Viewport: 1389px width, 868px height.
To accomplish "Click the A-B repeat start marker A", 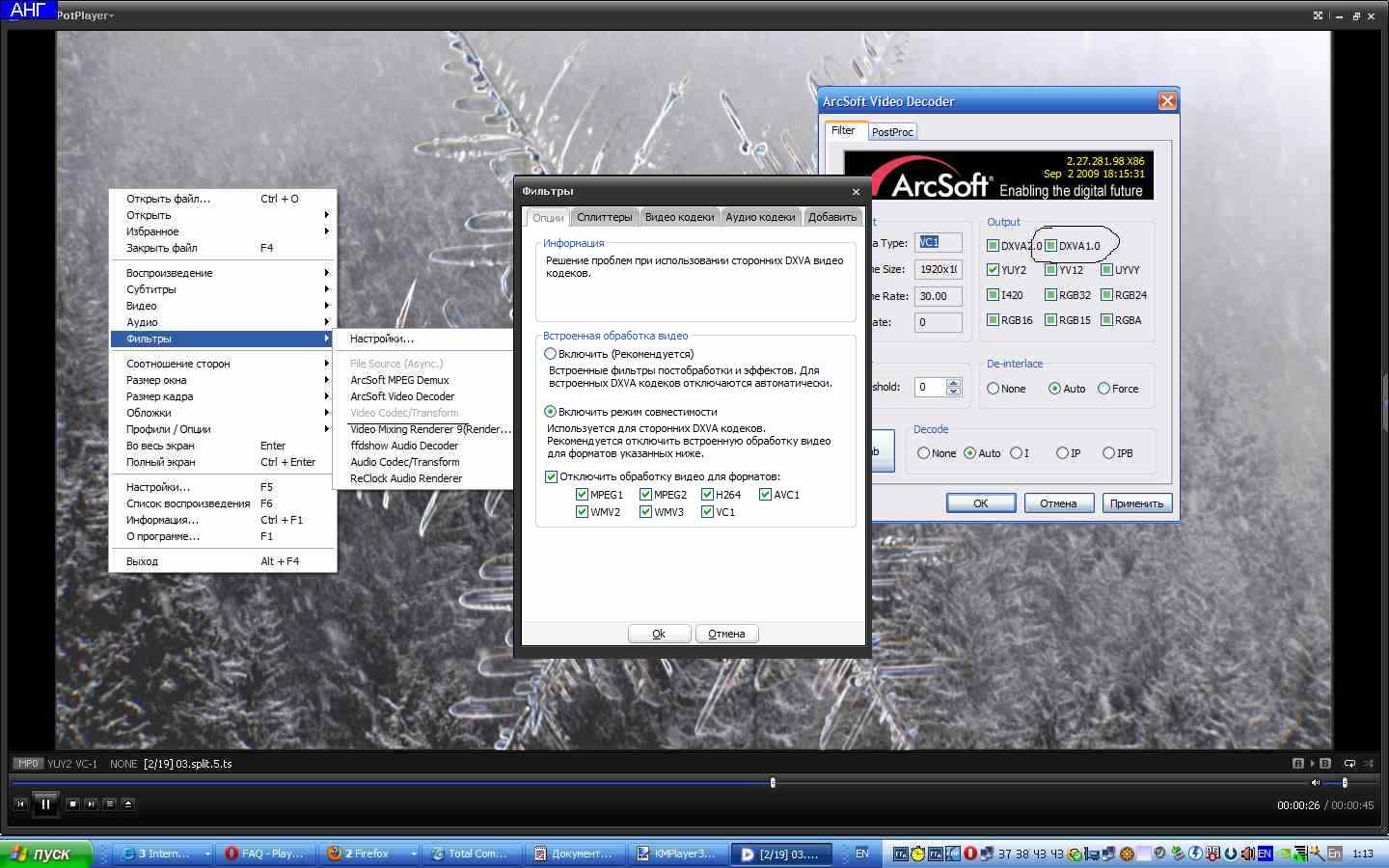I will click(1298, 763).
